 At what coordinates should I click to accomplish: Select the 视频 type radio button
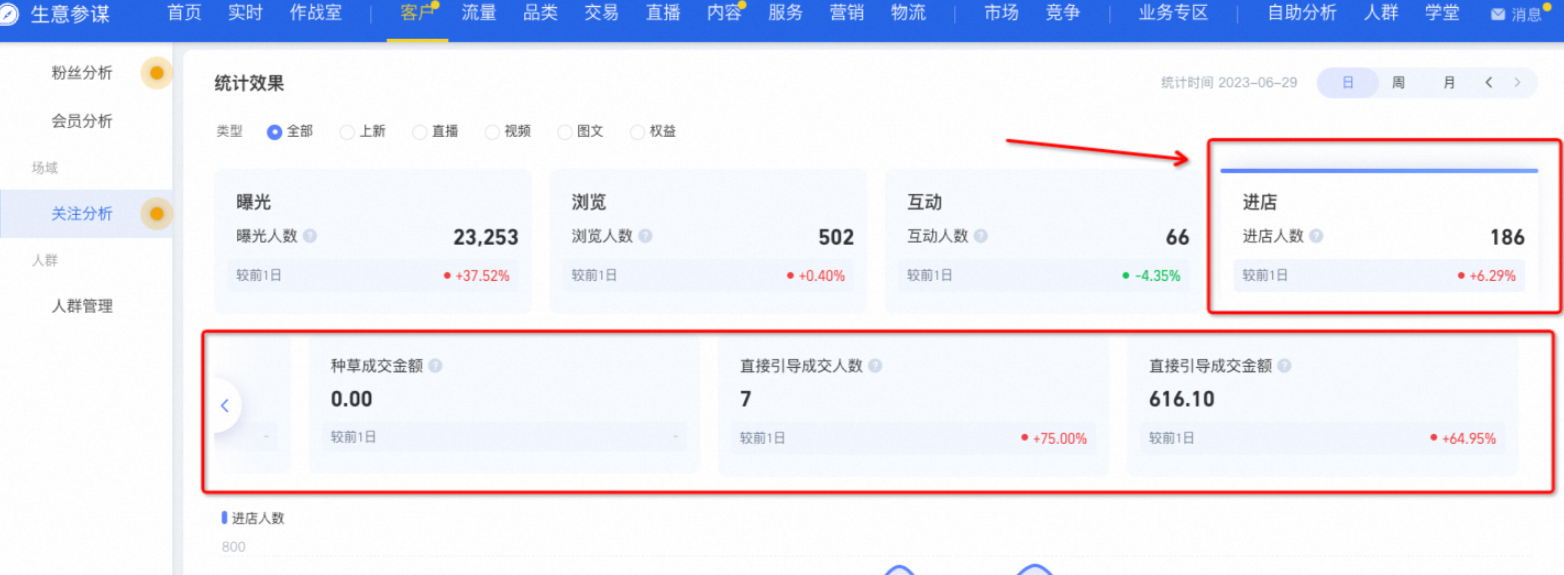(x=492, y=132)
